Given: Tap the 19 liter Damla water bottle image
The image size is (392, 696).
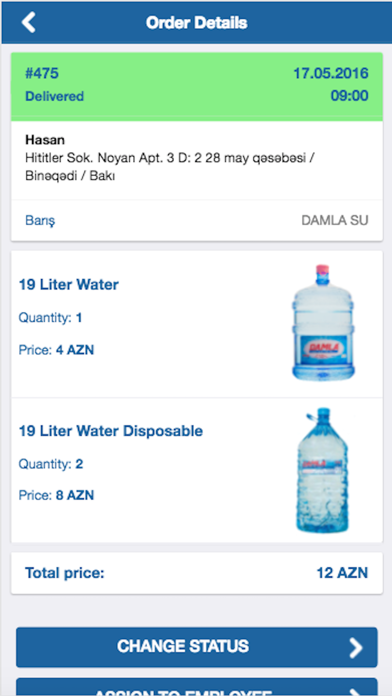Looking at the screenshot, I should 323,322.
